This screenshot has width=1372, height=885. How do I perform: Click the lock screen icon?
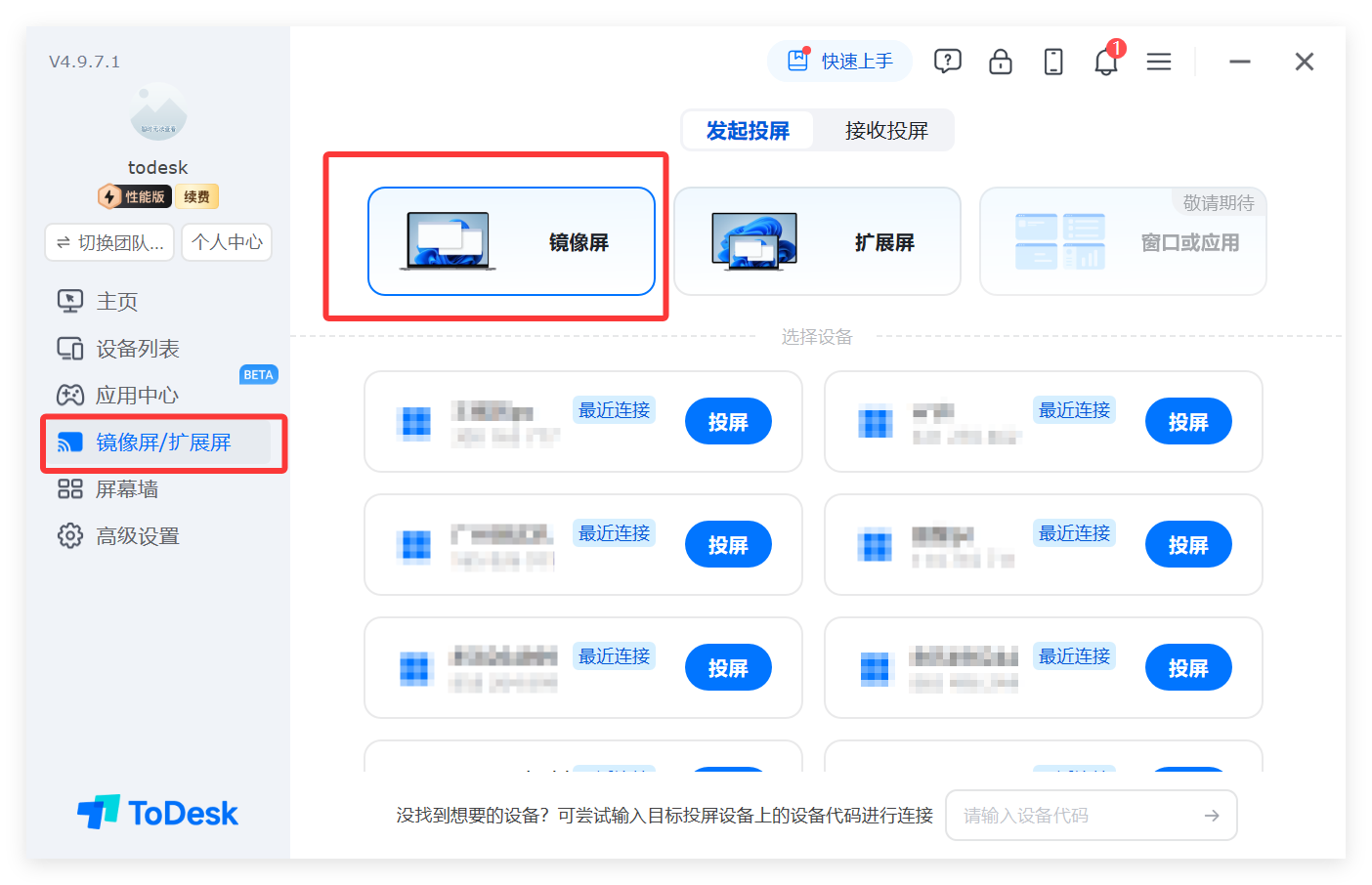click(1000, 62)
